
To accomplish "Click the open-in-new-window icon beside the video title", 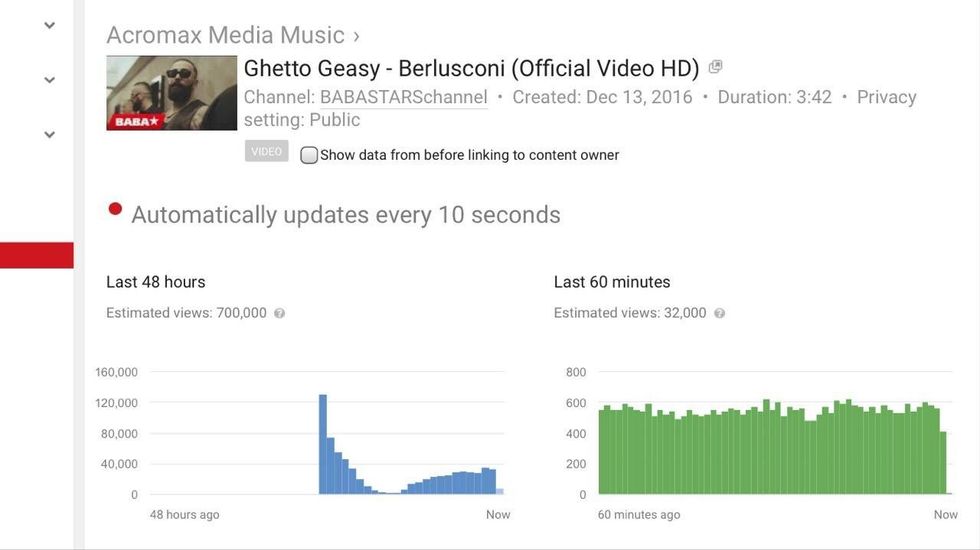I will coord(715,67).
